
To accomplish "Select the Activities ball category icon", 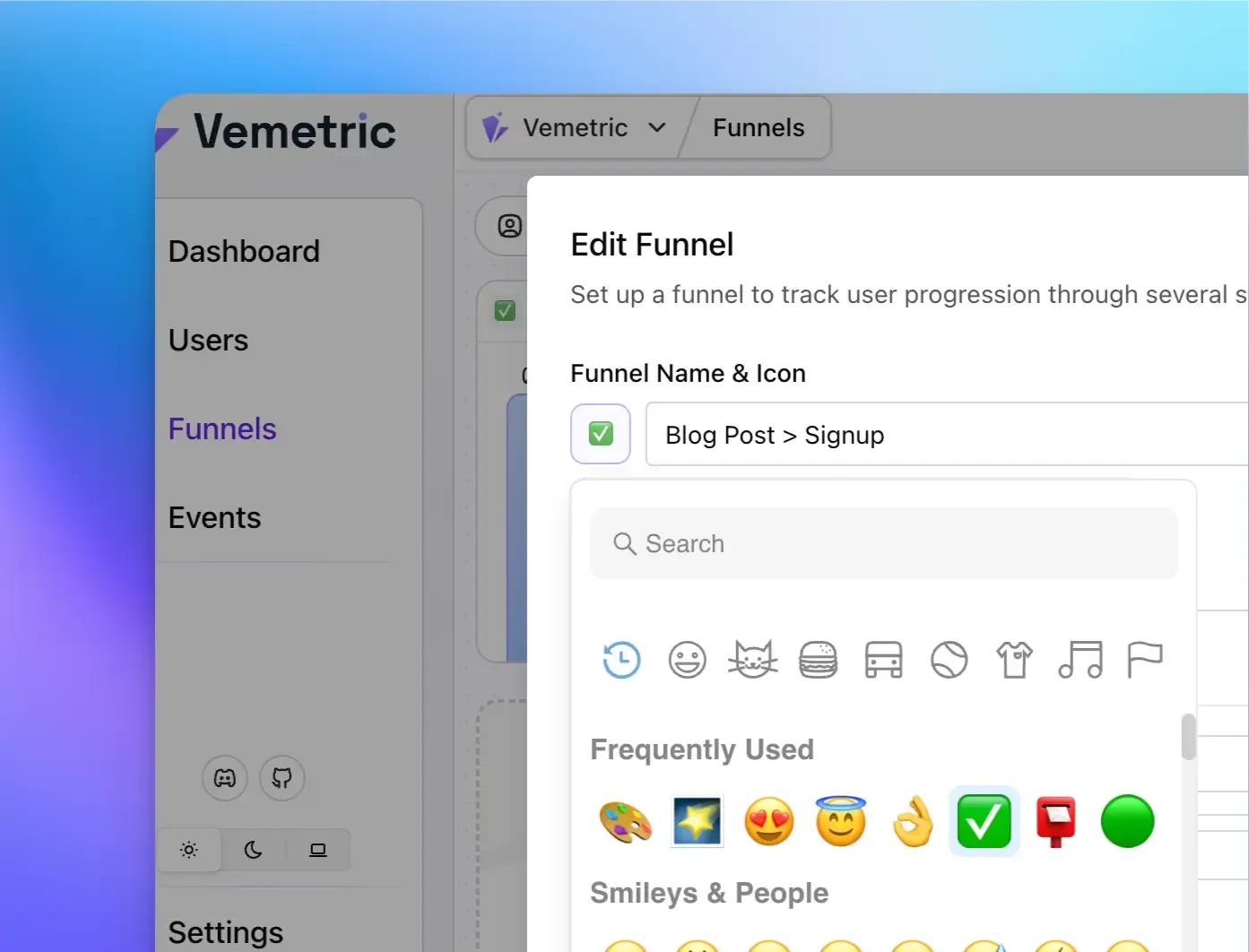I will 949,660.
